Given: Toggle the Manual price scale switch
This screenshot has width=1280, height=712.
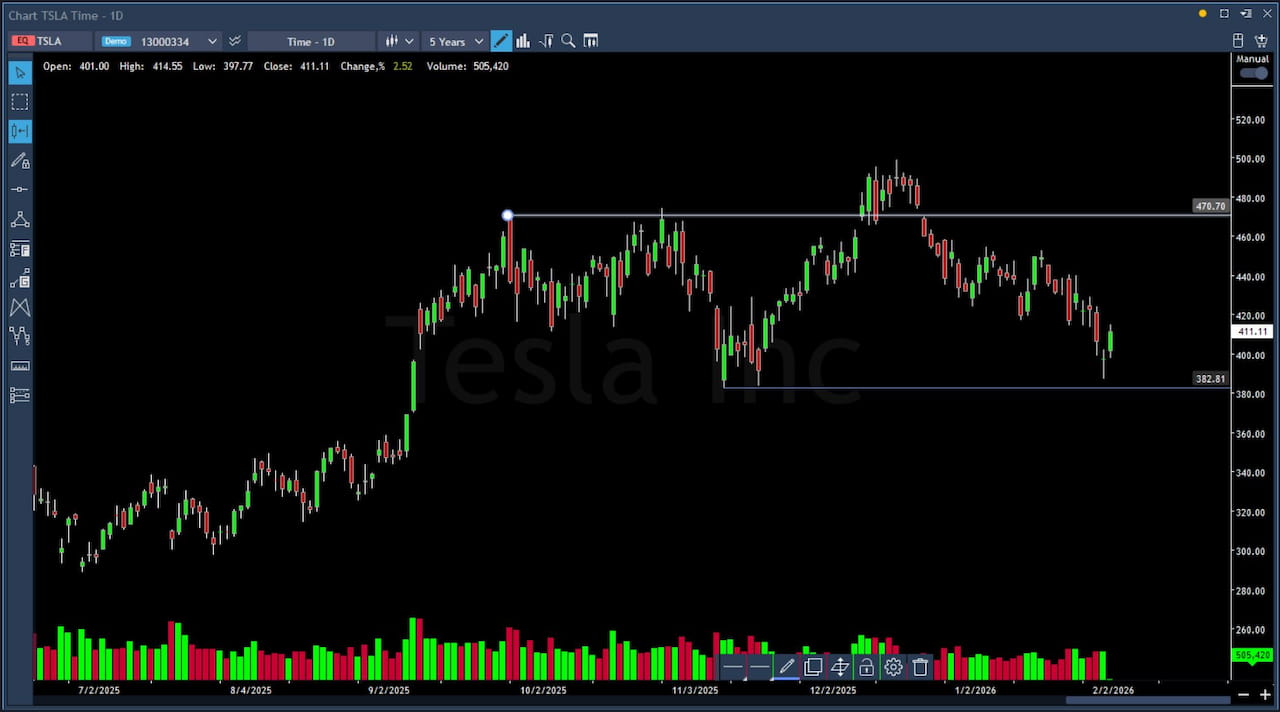Looking at the screenshot, I should pos(1252,74).
